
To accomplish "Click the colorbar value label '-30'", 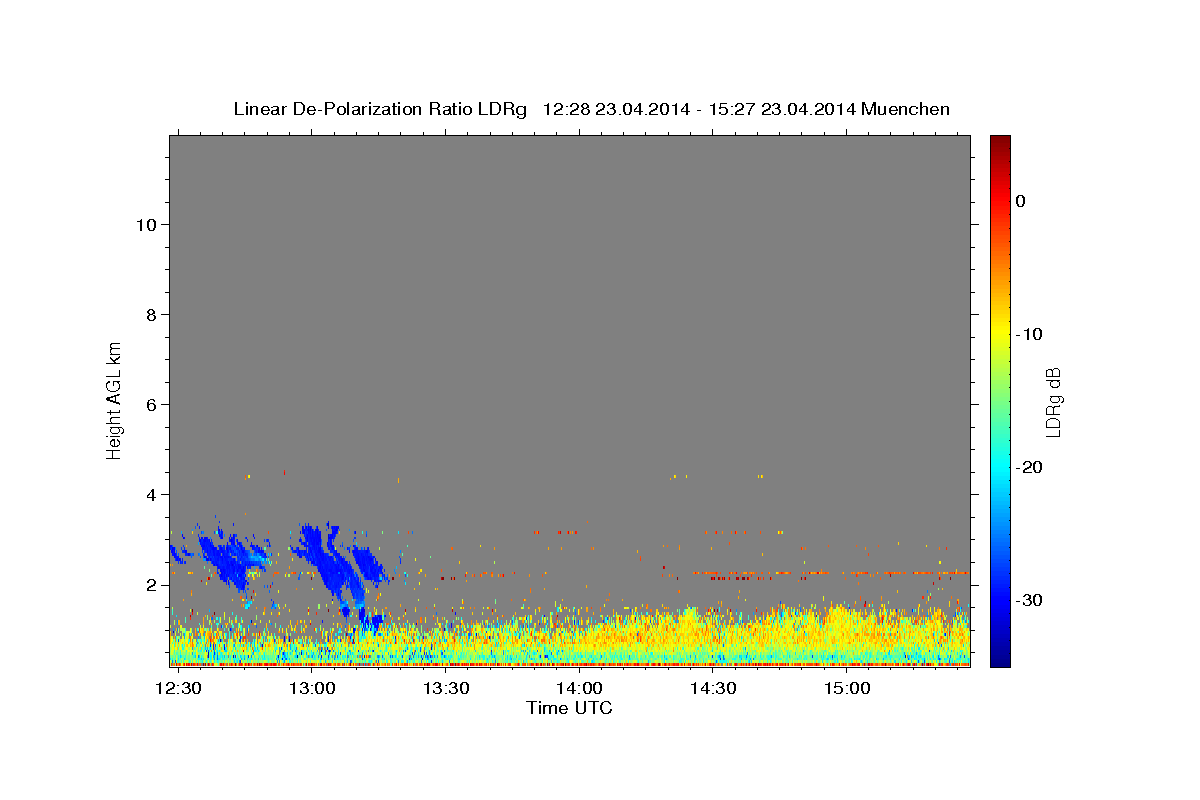I will click(x=1030, y=600).
